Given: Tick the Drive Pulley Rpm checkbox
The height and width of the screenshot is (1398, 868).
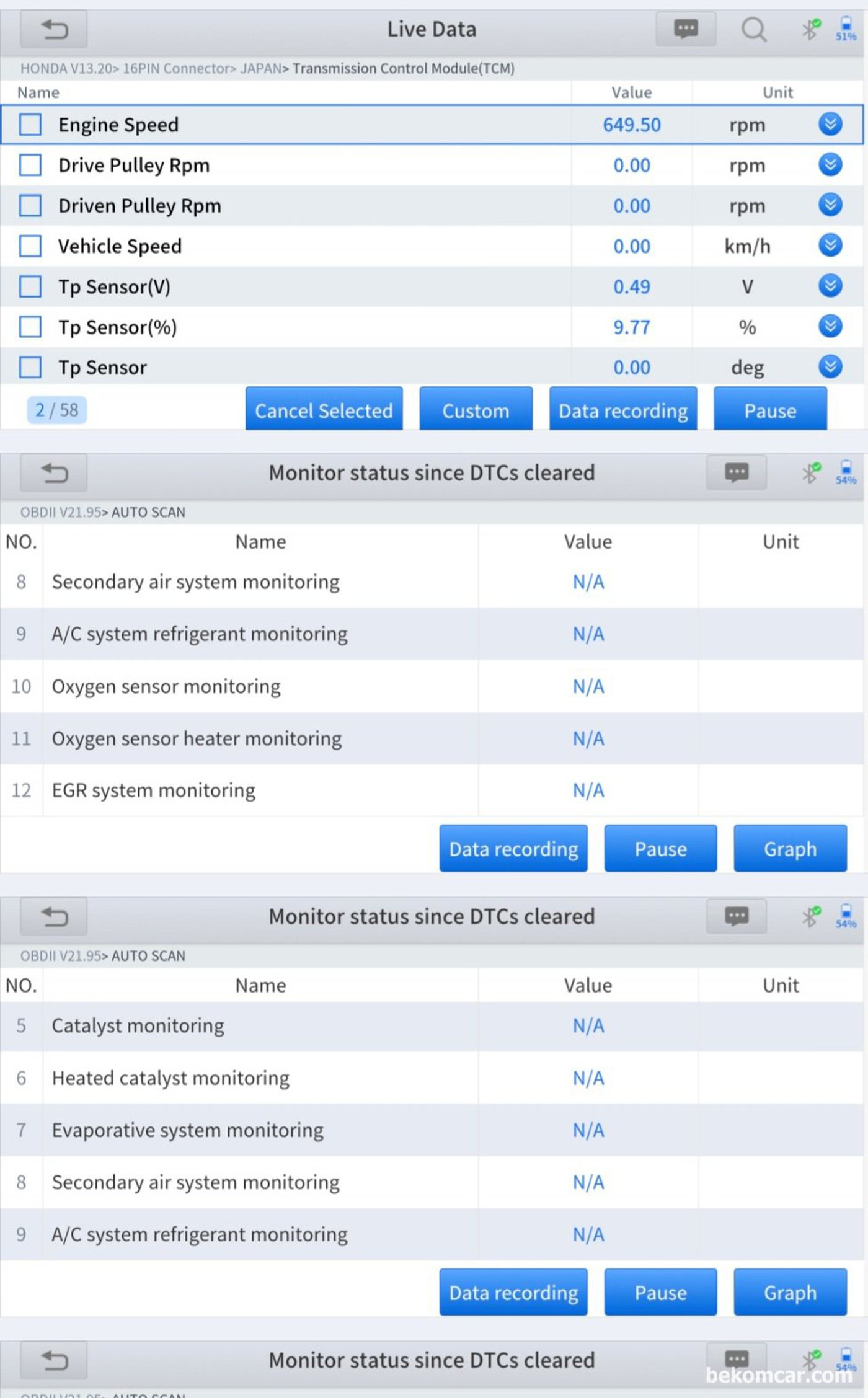Looking at the screenshot, I should pyautogui.click(x=30, y=166).
